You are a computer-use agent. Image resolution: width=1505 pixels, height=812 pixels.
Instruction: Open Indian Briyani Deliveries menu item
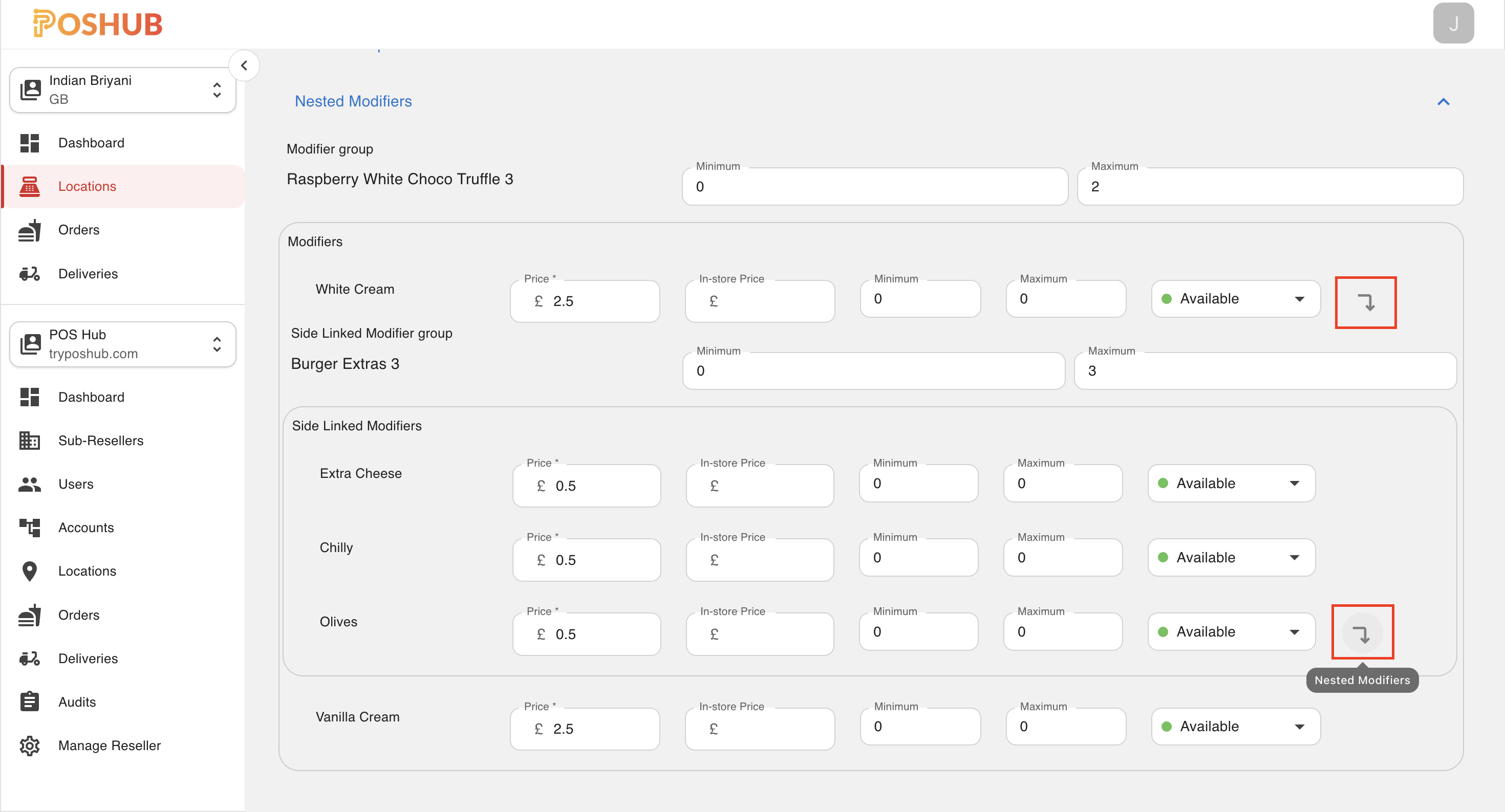(123, 274)
